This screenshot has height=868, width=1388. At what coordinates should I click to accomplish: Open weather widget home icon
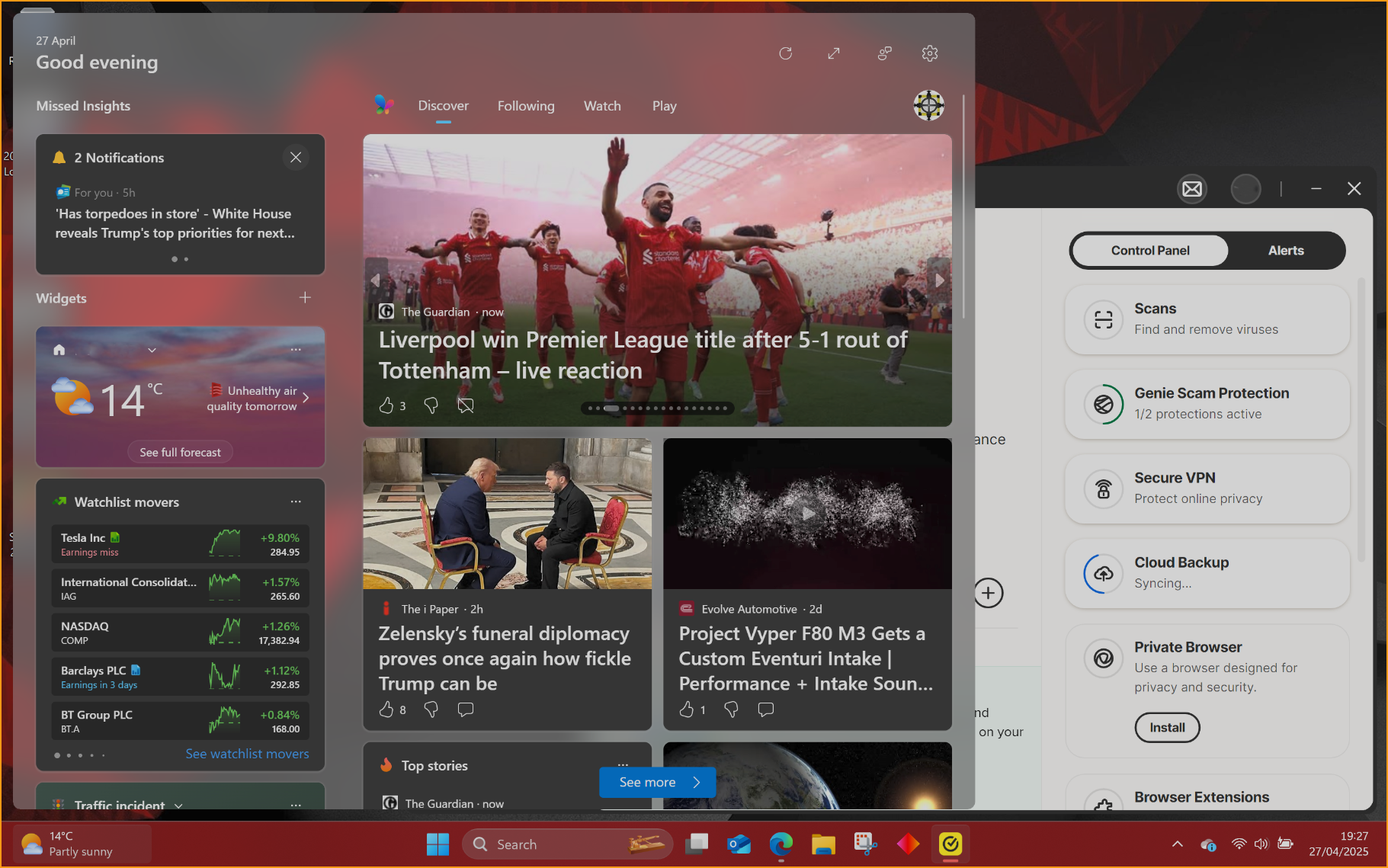(59, 350)
